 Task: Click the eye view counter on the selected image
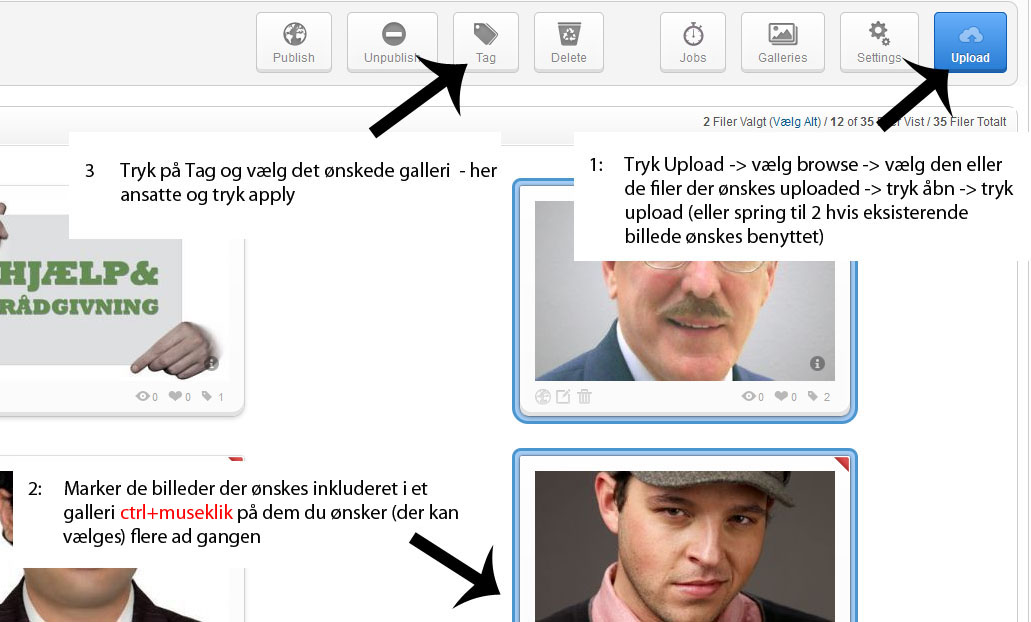coord(749,396)
